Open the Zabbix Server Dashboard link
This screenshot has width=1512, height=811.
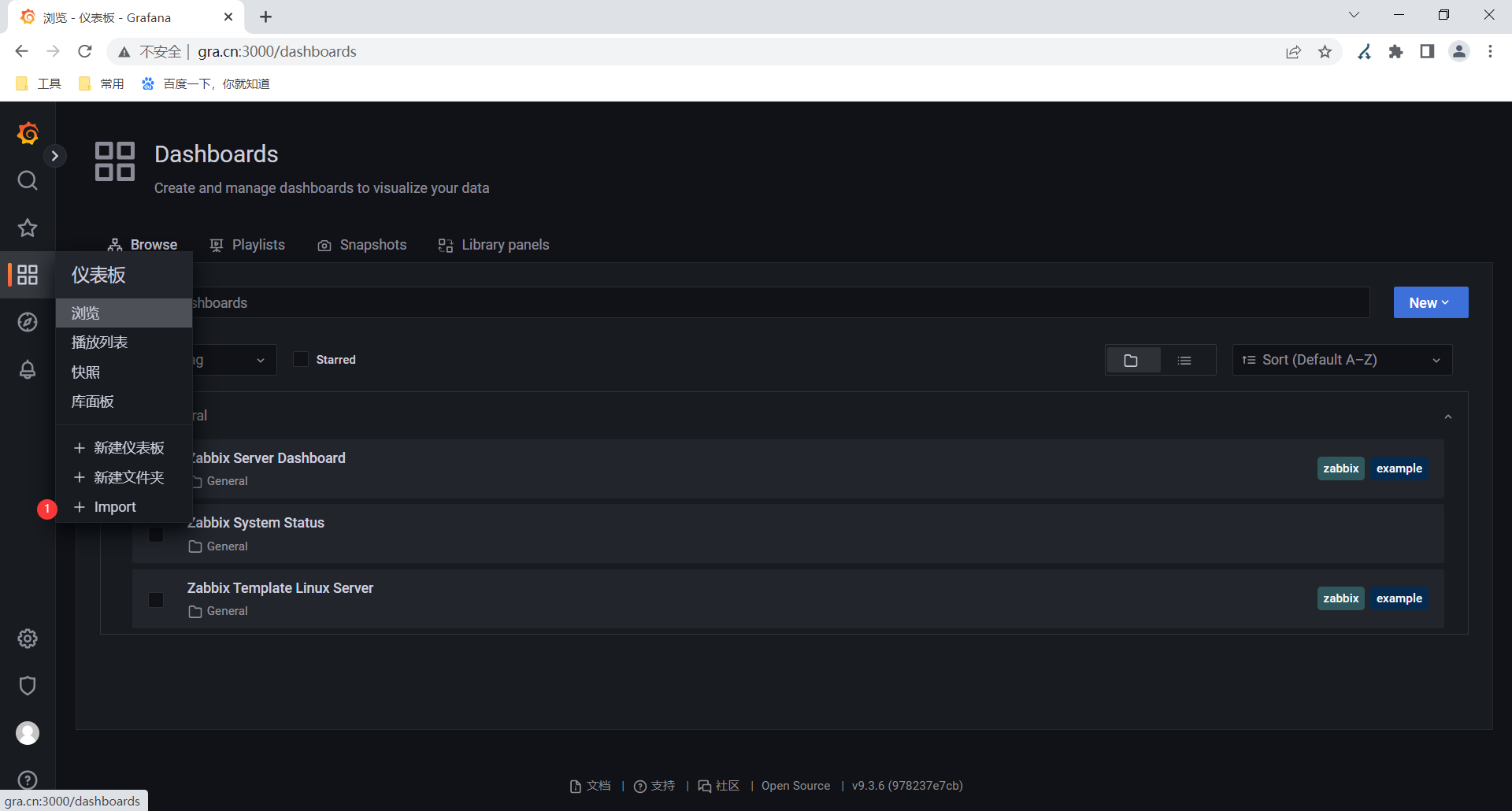269,458
